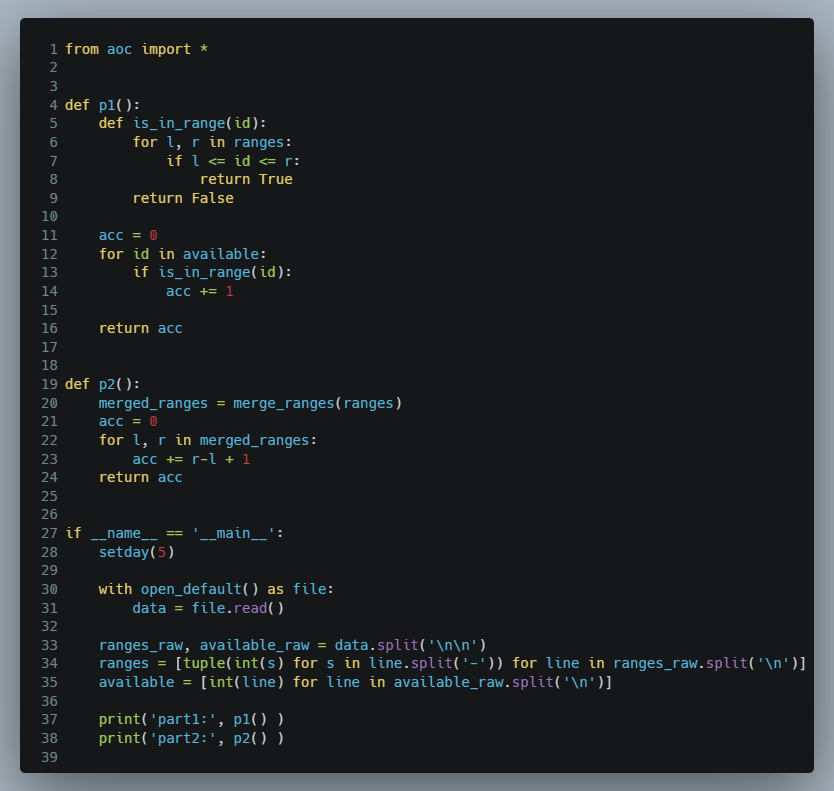
Task: Click 'if l <= id <= r:' condition
Action: [x=233, y=161]
